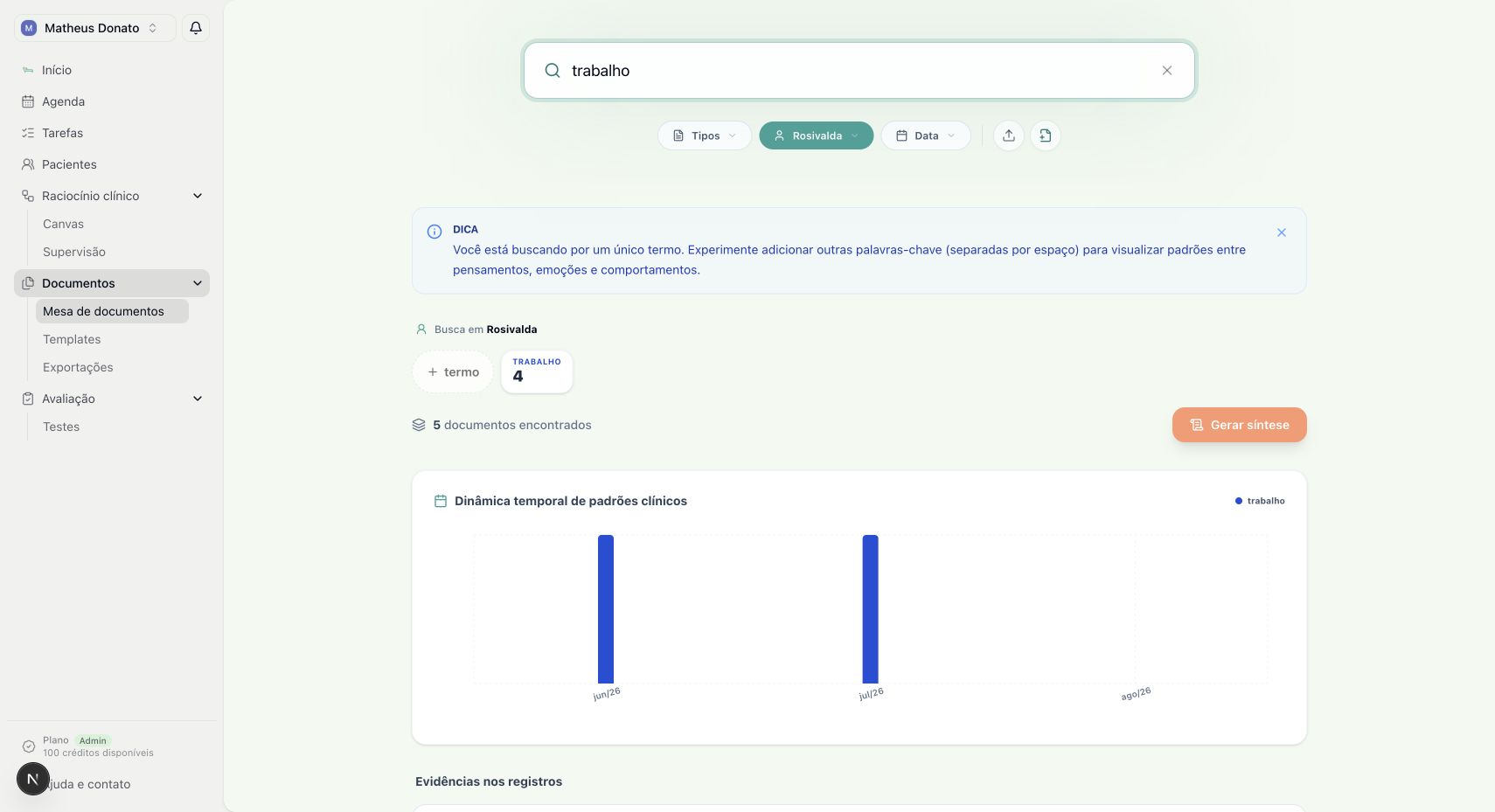Open the Matheus Donato account switcher

point(94,28)
